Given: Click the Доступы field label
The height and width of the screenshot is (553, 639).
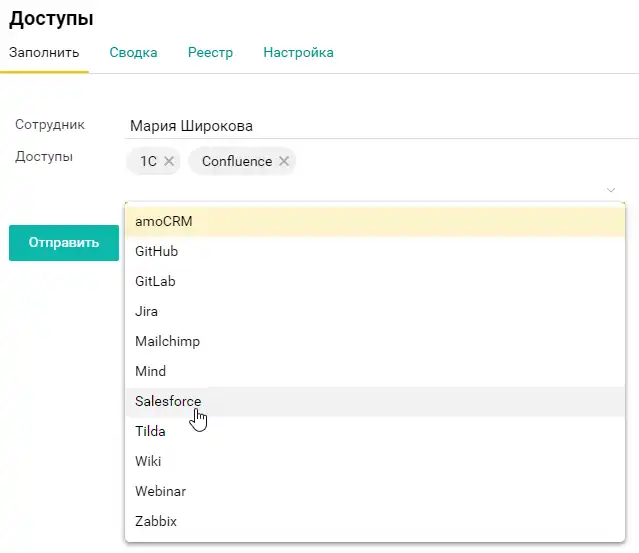Looking at the screenshot, I should pos(44,157).
